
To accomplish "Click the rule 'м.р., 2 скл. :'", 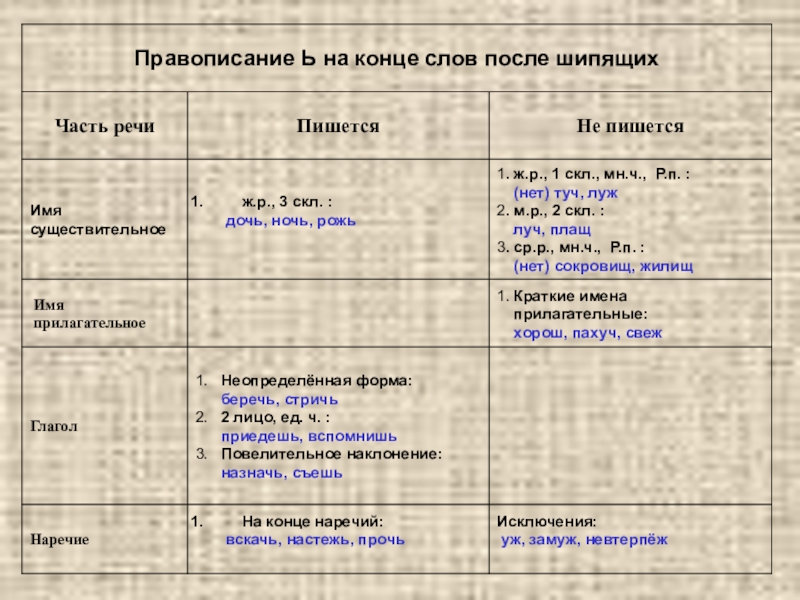I will [559, 211].
